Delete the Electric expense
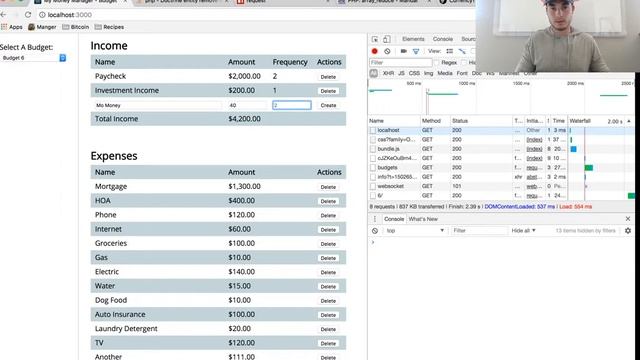640x360 pixels. 328,272
